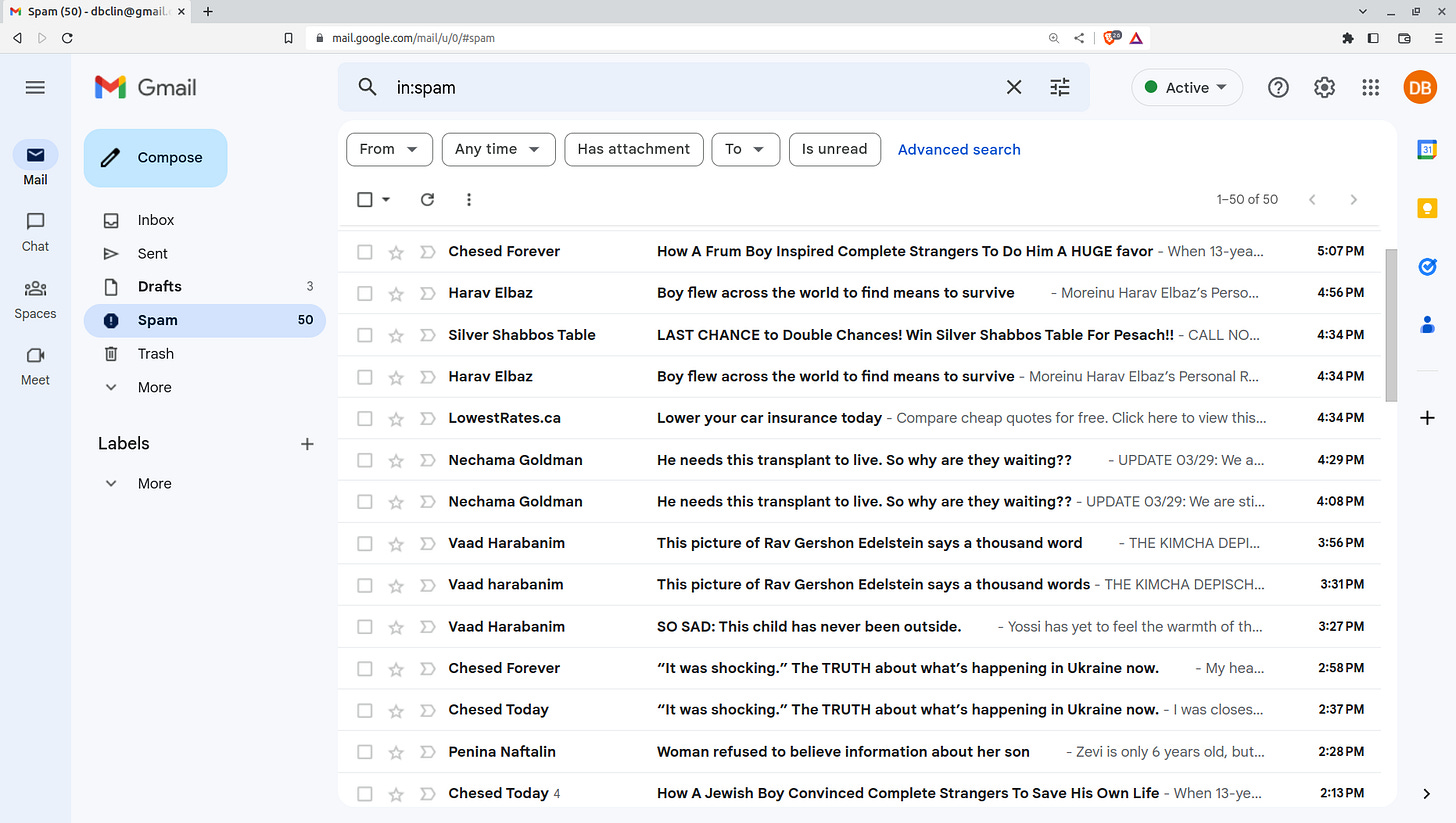
Task: Show side panel with bottom-right arrow
Action: [1427, 794]
